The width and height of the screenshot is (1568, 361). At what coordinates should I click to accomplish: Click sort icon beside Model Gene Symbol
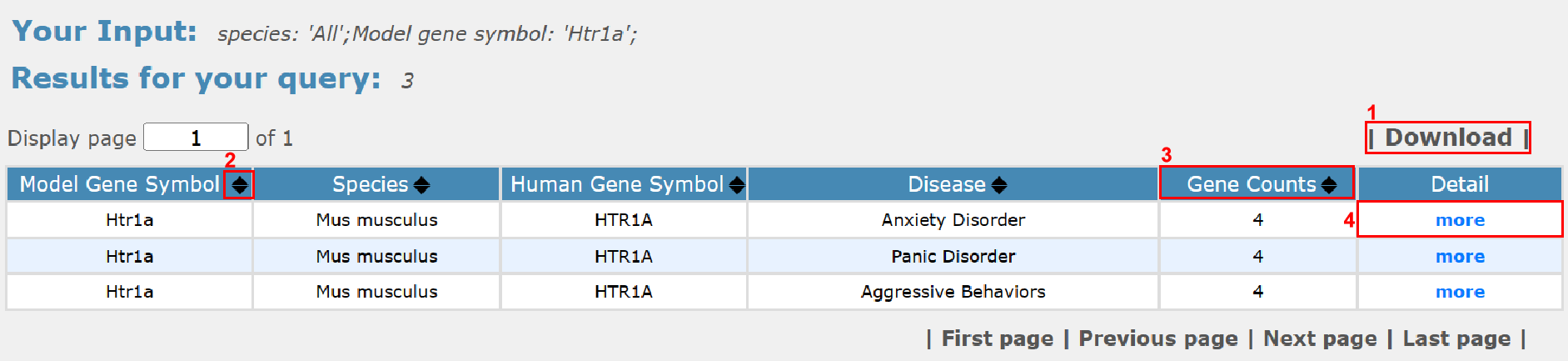[x=240, y=184]
